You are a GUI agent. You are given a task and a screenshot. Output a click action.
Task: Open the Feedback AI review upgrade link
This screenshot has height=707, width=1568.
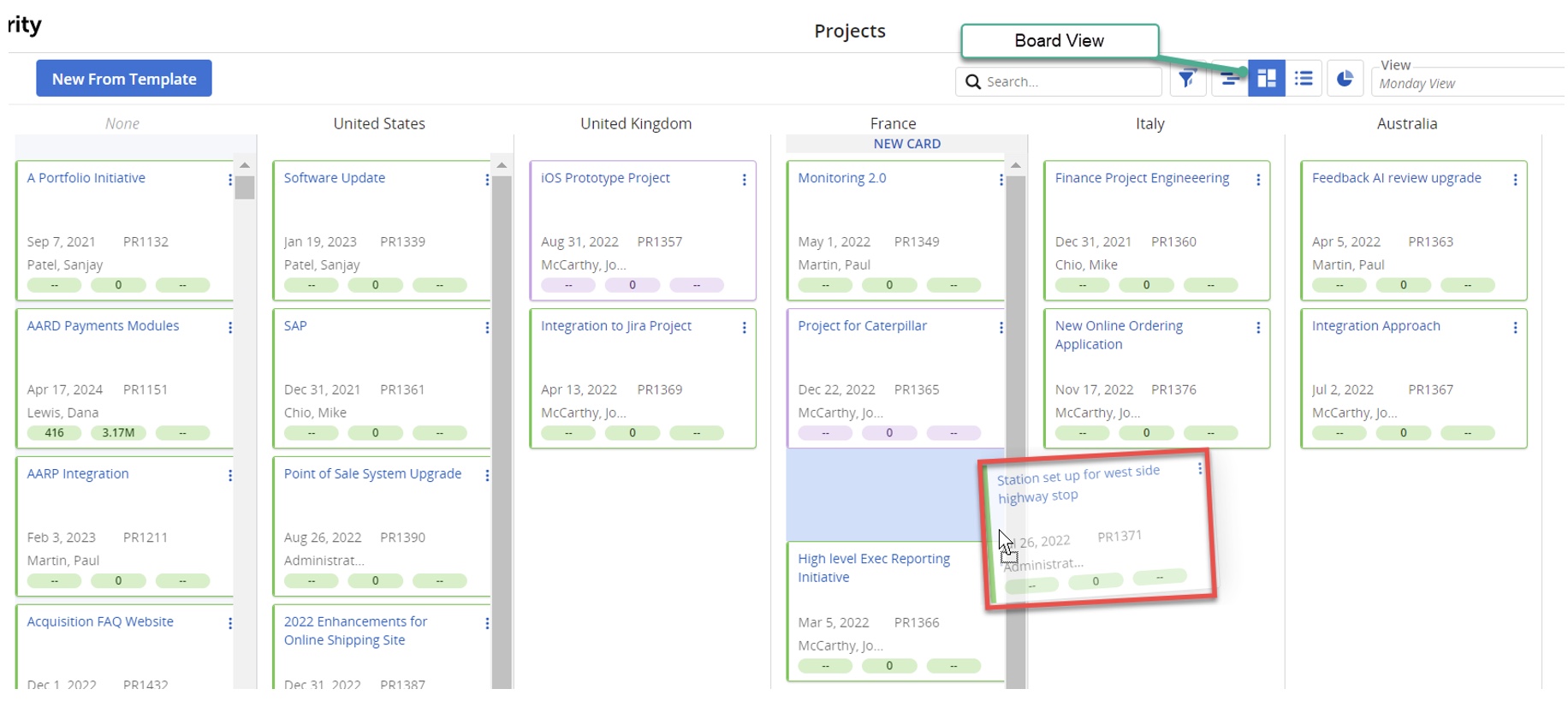[x=1396, y=178]
